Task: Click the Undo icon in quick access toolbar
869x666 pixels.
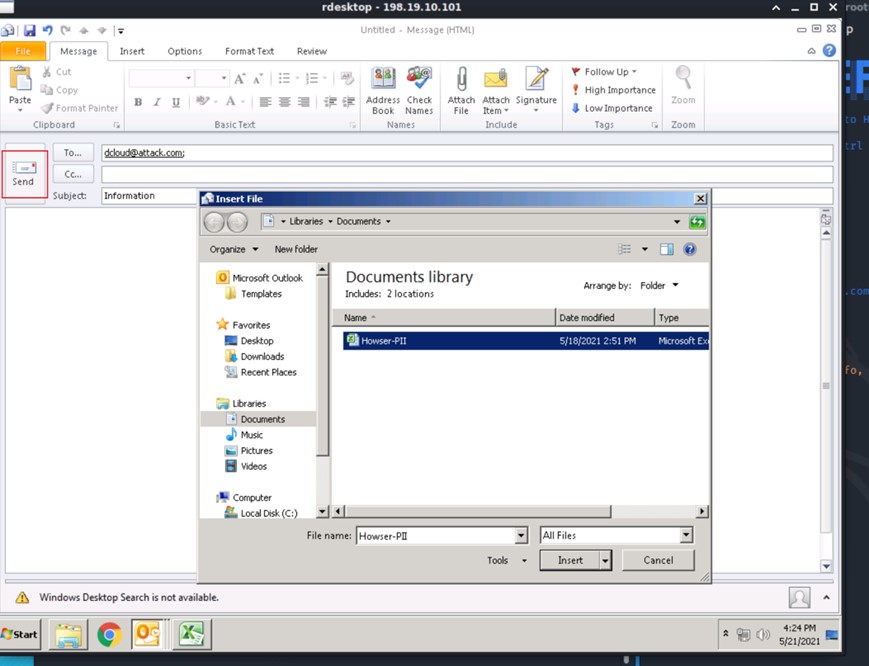Action: [x=48, y=30]
